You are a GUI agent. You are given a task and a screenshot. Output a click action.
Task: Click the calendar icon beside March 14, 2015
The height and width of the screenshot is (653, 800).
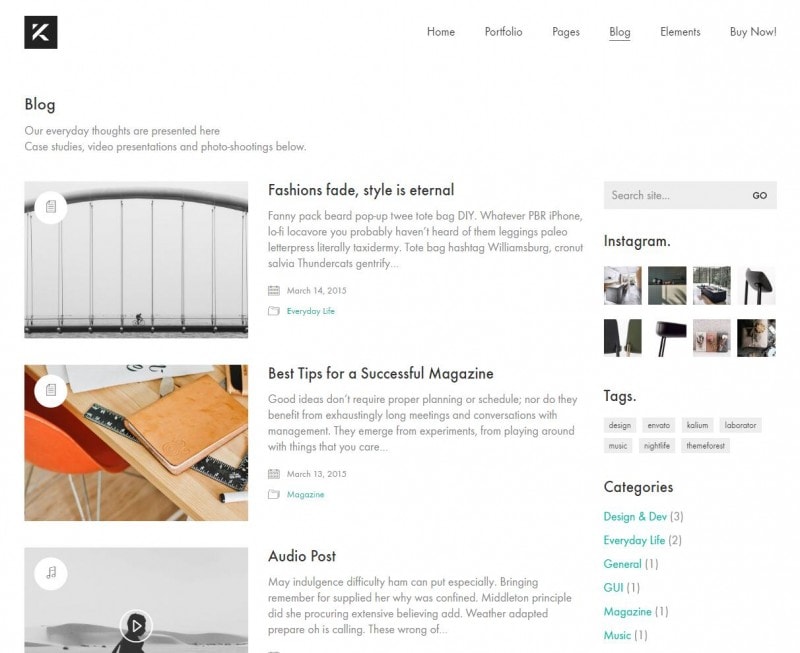(274, 291)
